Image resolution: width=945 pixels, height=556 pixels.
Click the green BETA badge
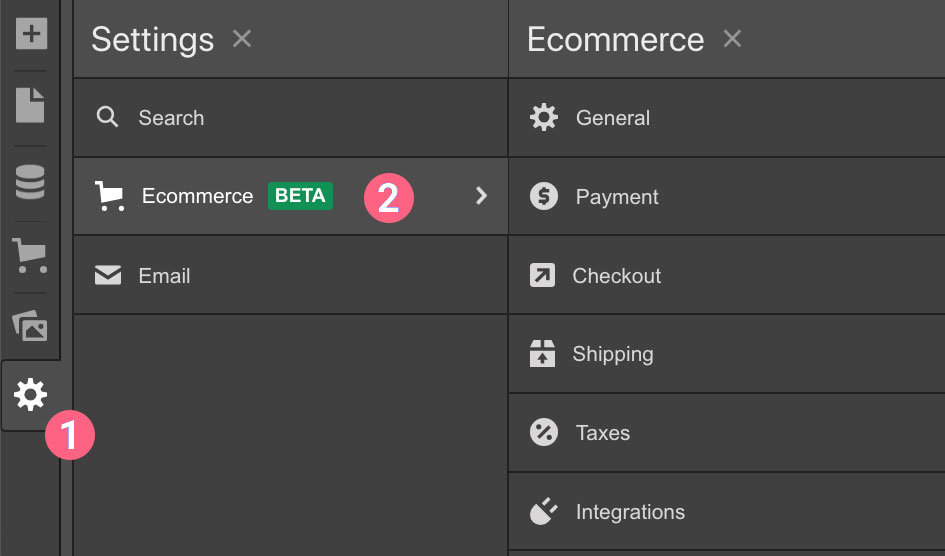point(300,196)
